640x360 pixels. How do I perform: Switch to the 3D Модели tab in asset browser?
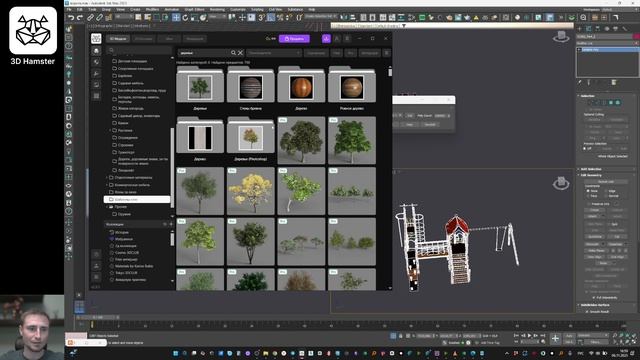click(118, 39)
